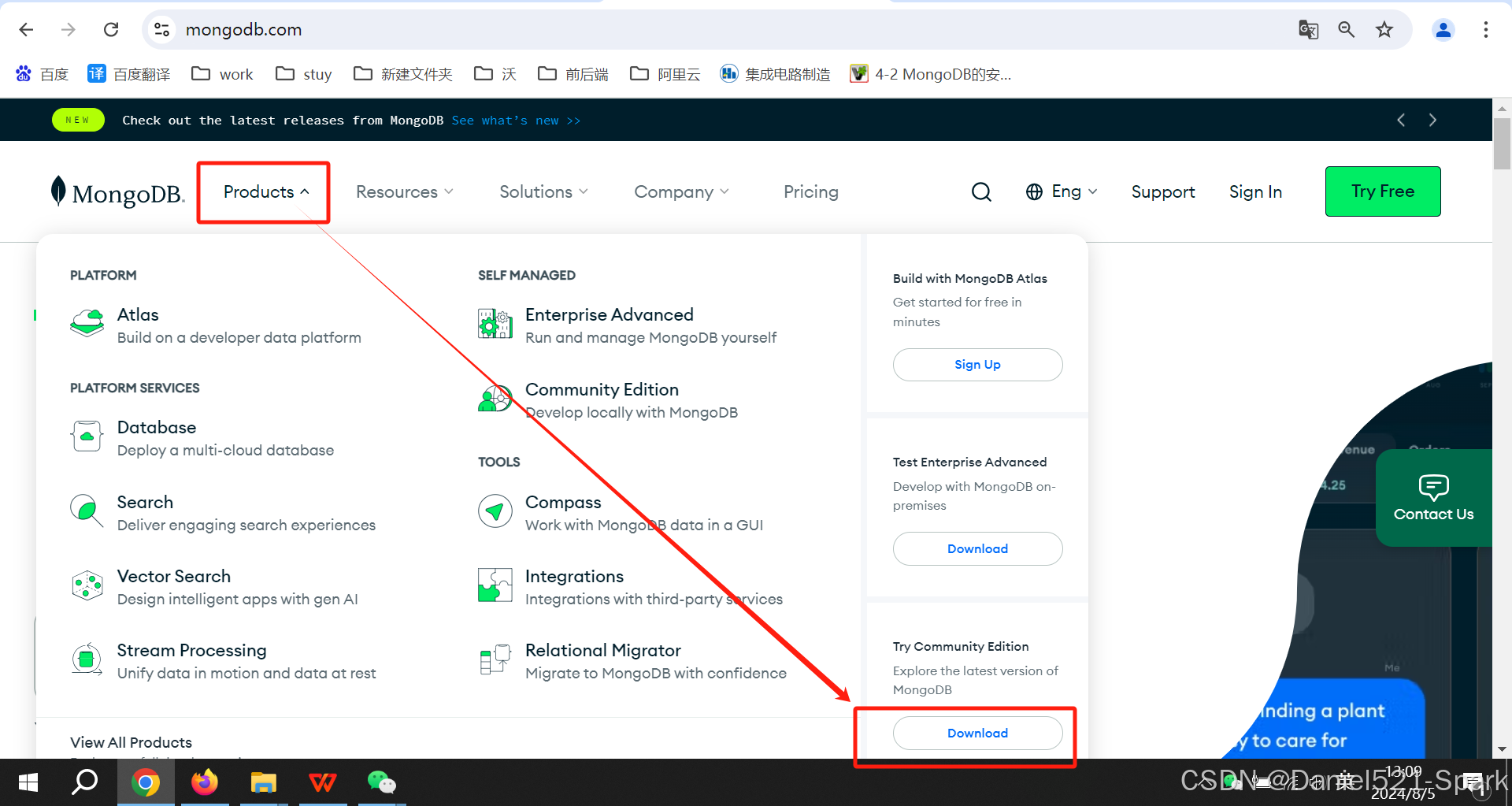Open the Contact Us chat widget
The height and width of the screenshot is (806, 1512).
[x=1433, y=498]
